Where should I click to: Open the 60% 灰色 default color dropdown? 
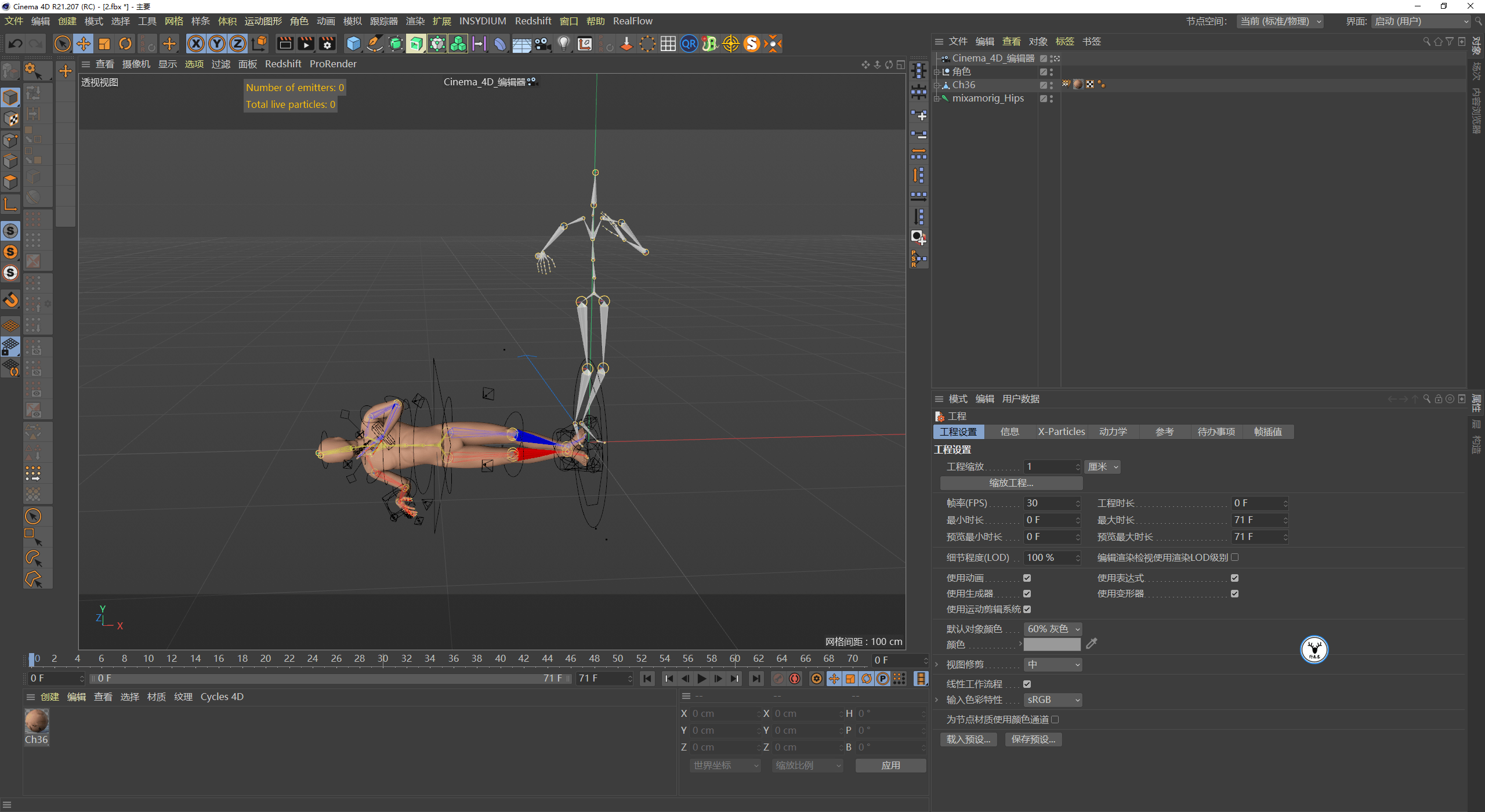pyautogui.click(x=1052, y=628)
